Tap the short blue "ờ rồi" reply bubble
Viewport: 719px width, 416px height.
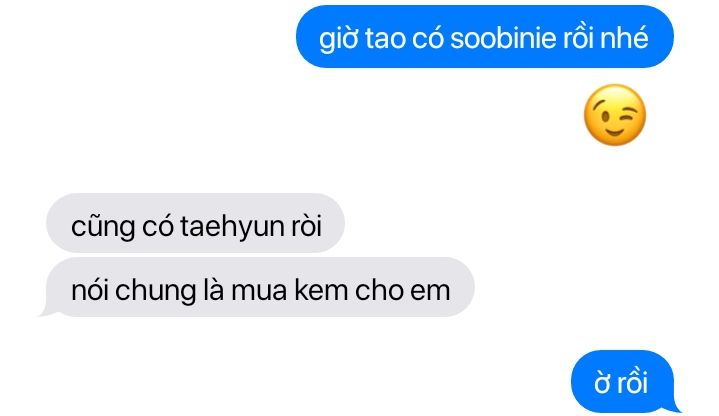pyautogui.click(x=623, y=381)
